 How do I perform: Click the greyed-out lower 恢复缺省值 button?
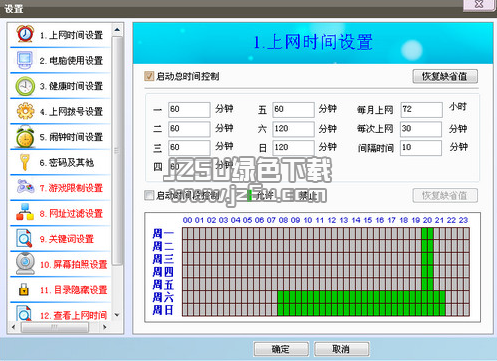click(x=445, y=195)
